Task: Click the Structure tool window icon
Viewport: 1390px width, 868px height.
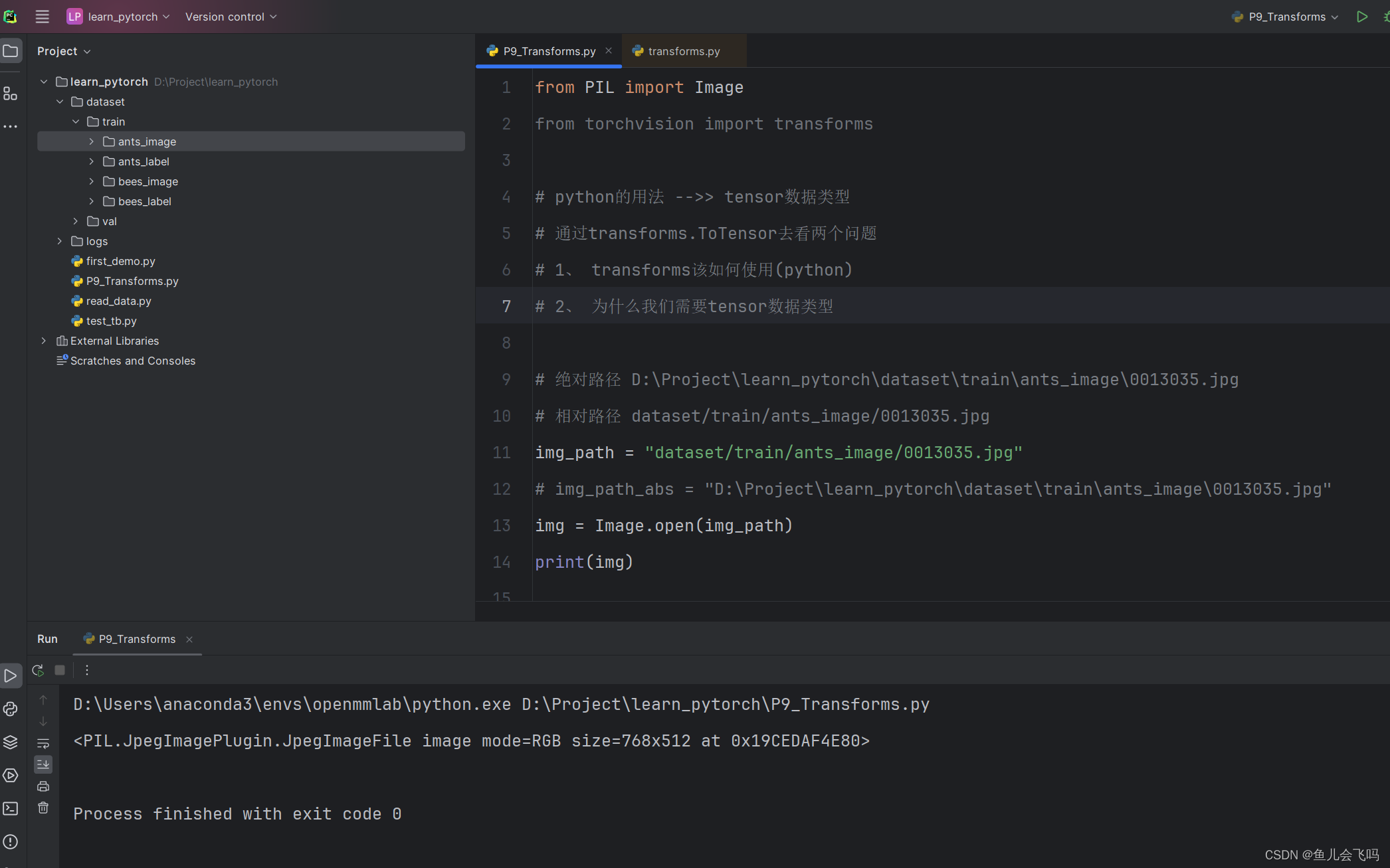Action: coord(10,94)
